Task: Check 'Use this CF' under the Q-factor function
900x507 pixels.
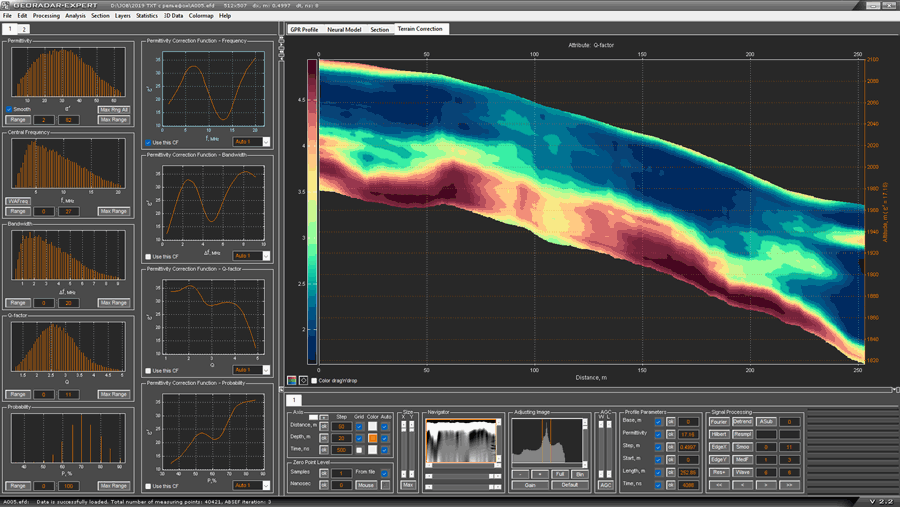Action: coord(149,370)
